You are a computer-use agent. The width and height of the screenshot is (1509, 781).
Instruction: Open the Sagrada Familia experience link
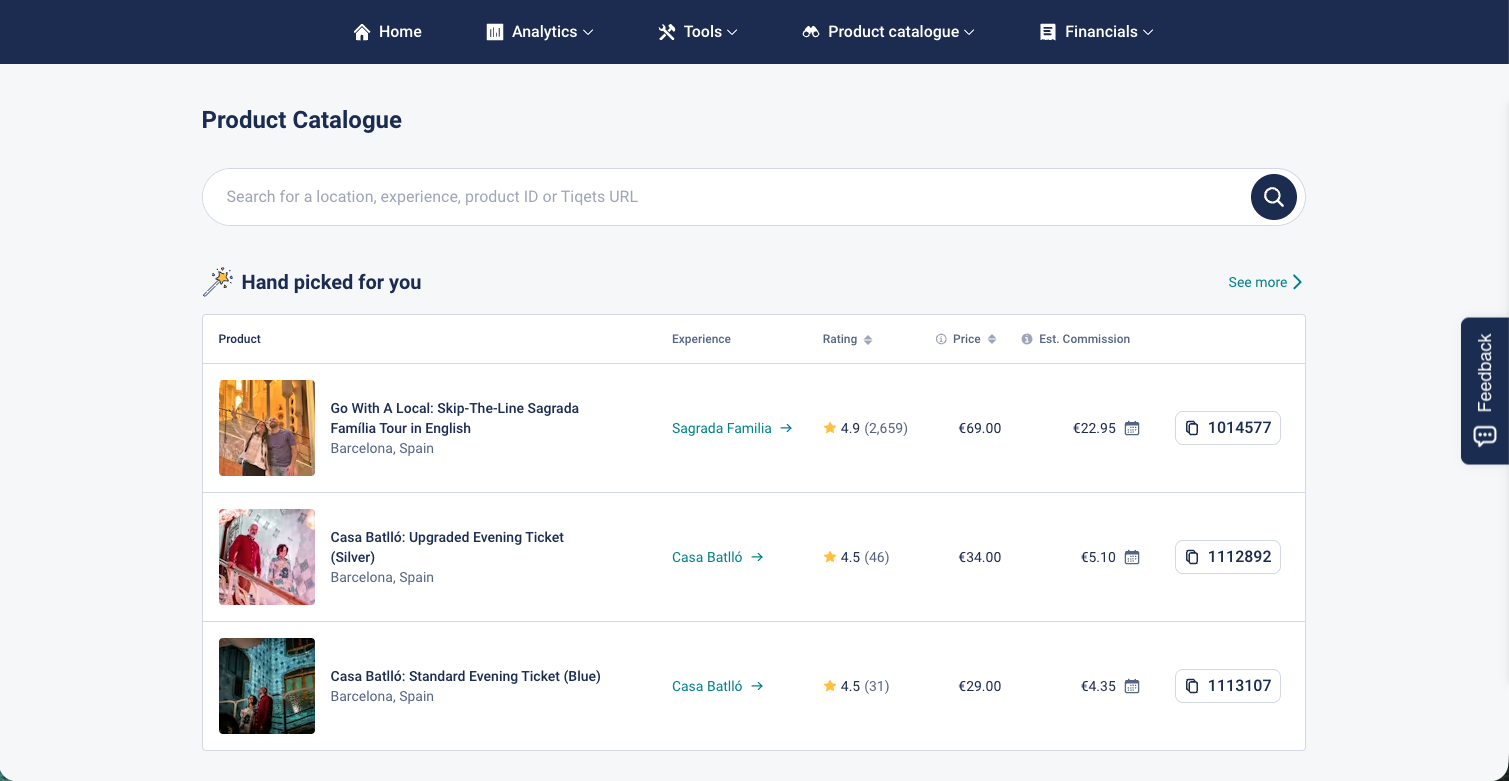pos(732,428)
